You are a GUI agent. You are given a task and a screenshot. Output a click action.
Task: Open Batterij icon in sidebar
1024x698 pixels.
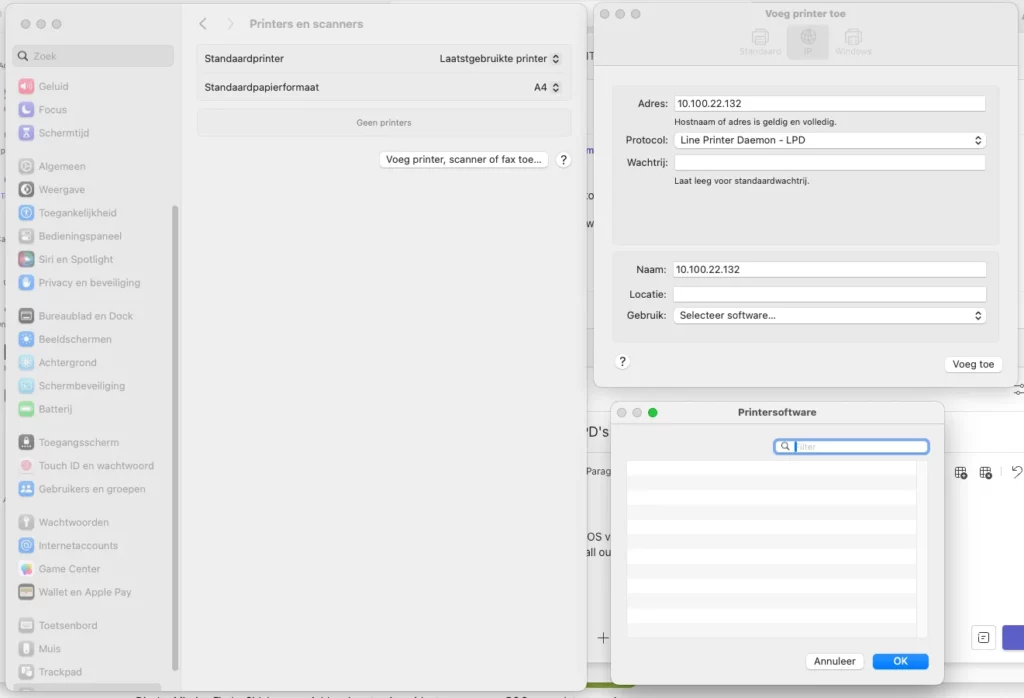tap(26, 409)
